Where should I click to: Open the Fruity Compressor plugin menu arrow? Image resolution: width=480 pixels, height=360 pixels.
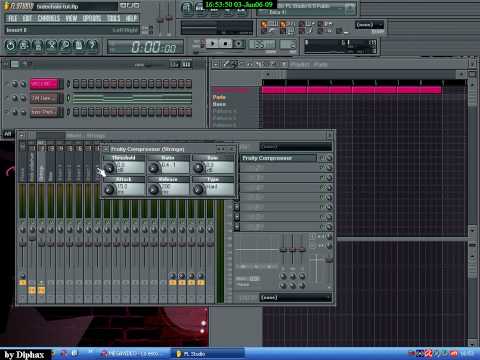(x=105, y=149)
